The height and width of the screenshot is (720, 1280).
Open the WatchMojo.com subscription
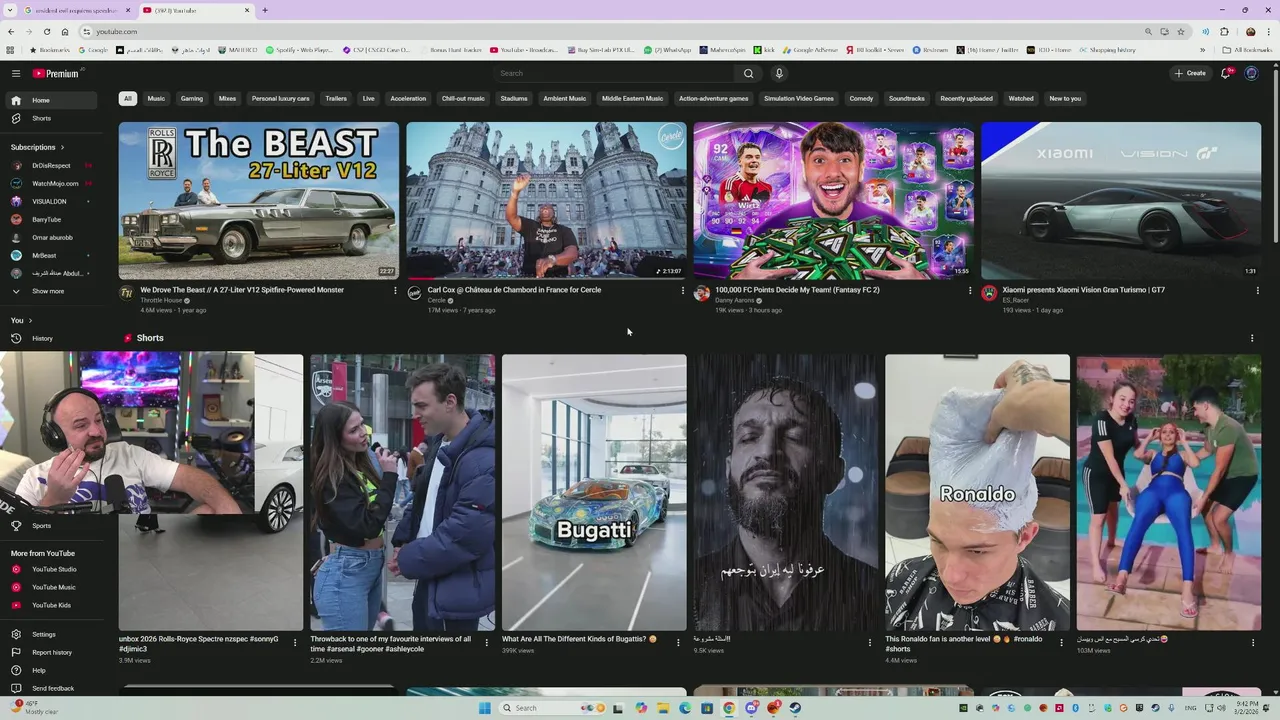point(50,183)
